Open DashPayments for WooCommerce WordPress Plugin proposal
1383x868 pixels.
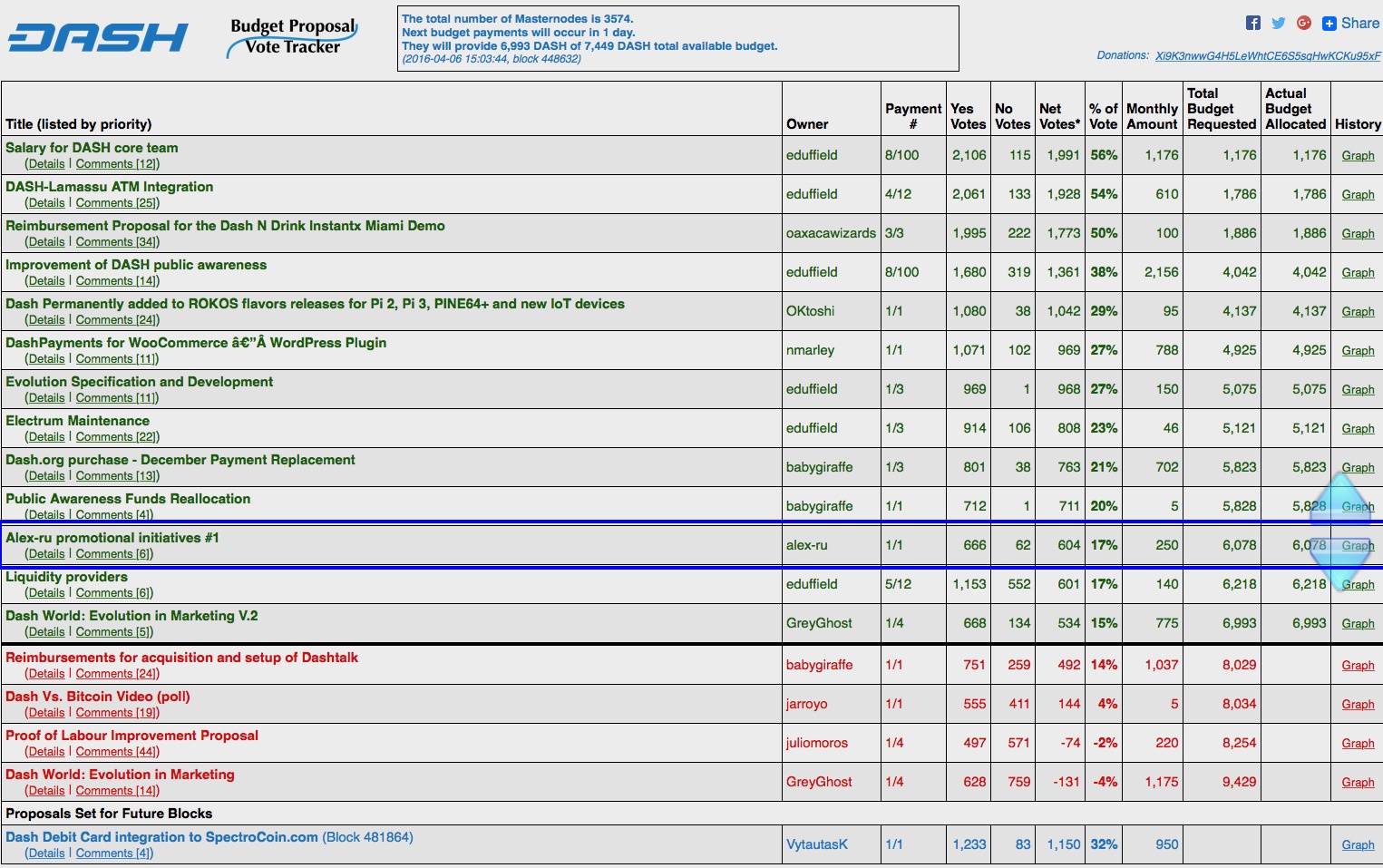[196, 343]
